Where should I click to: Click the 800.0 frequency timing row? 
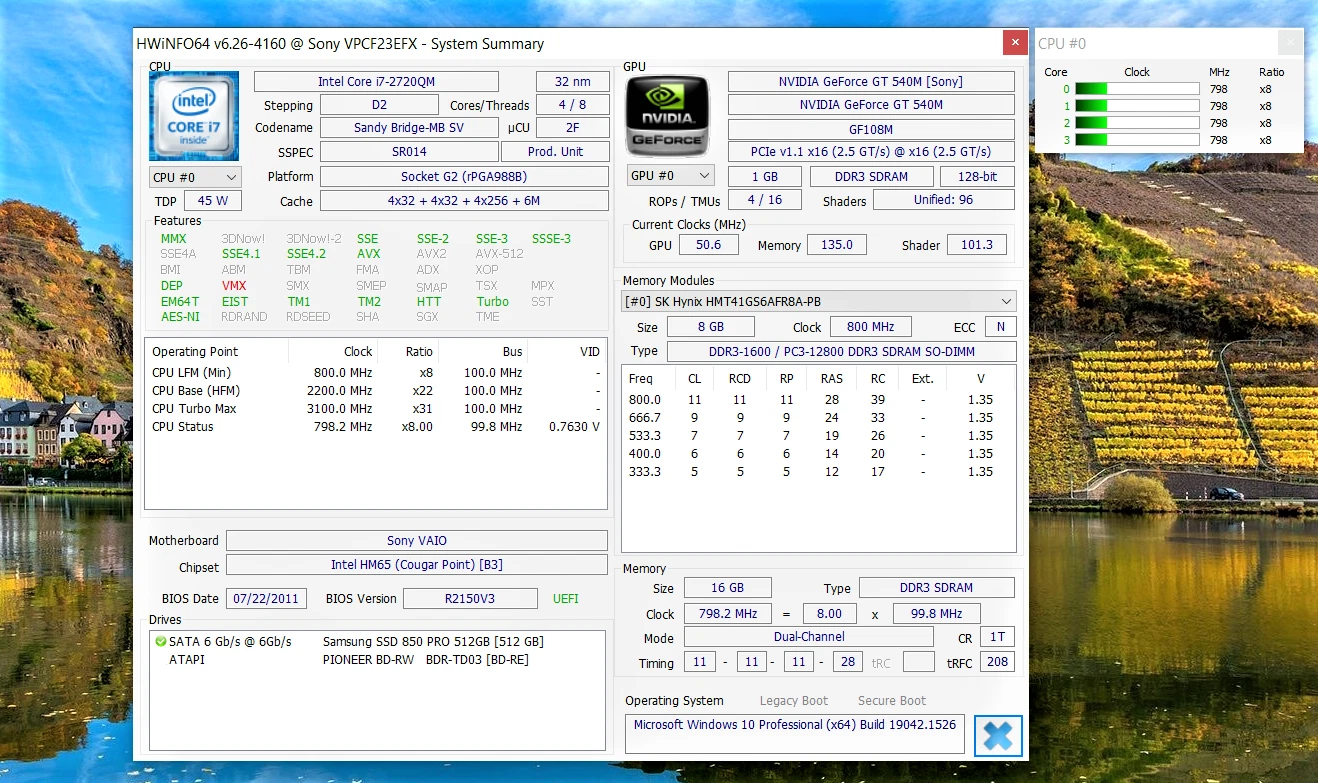[818, 400]
